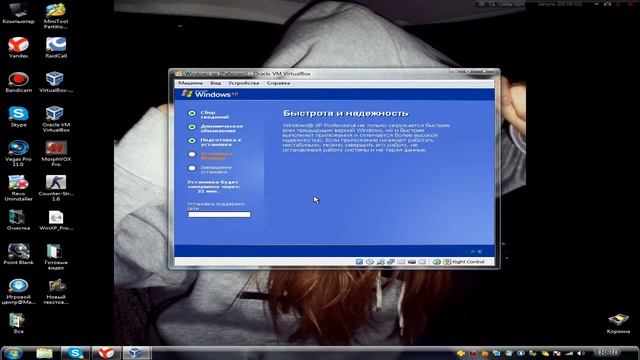The height and width of the screenshot is (360, 640).
Task: Open the Oracle VM VirtualBox desktop shortcut
Action: tap(56, 119)
